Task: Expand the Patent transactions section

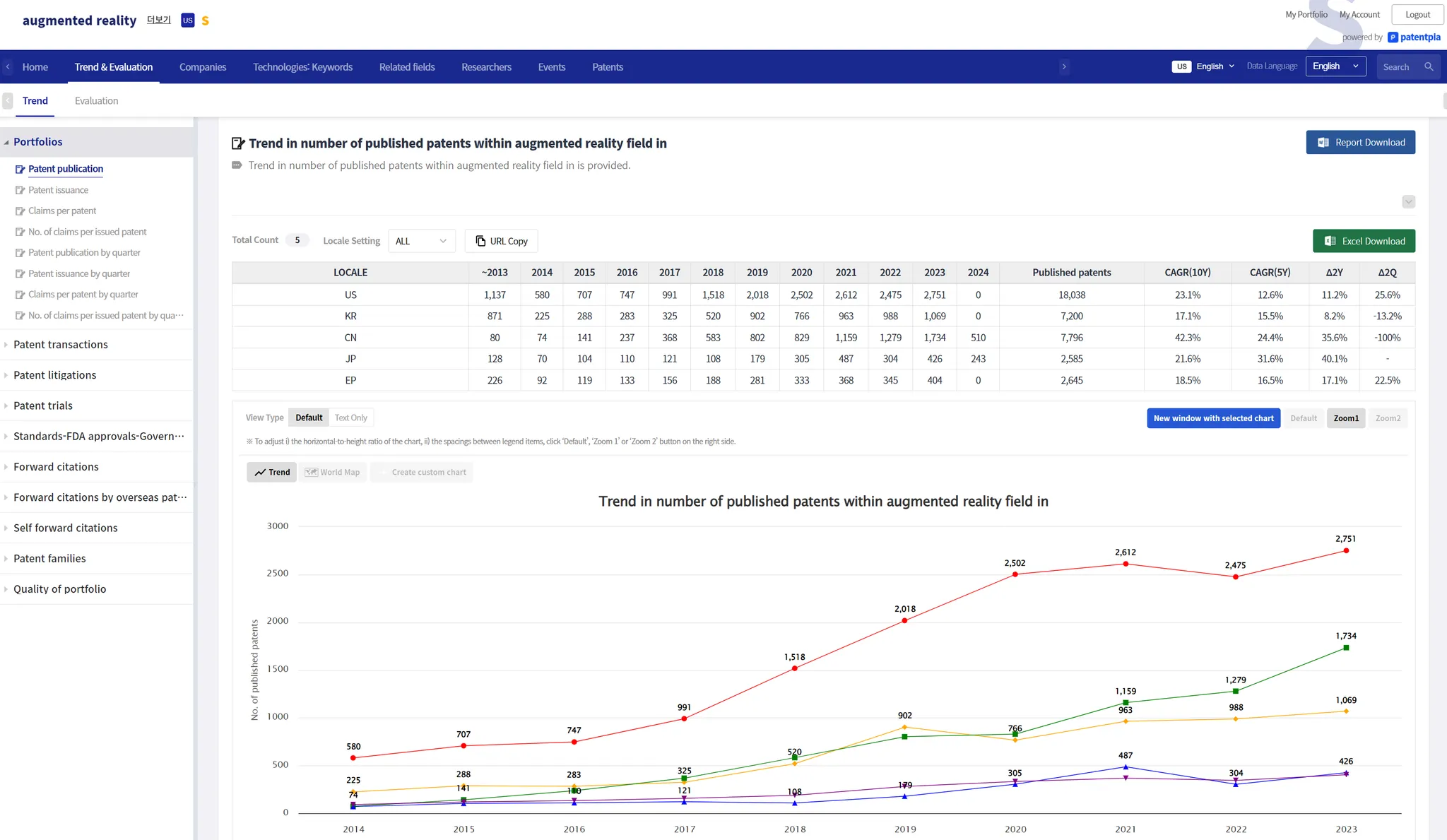Action: (61, 345)
